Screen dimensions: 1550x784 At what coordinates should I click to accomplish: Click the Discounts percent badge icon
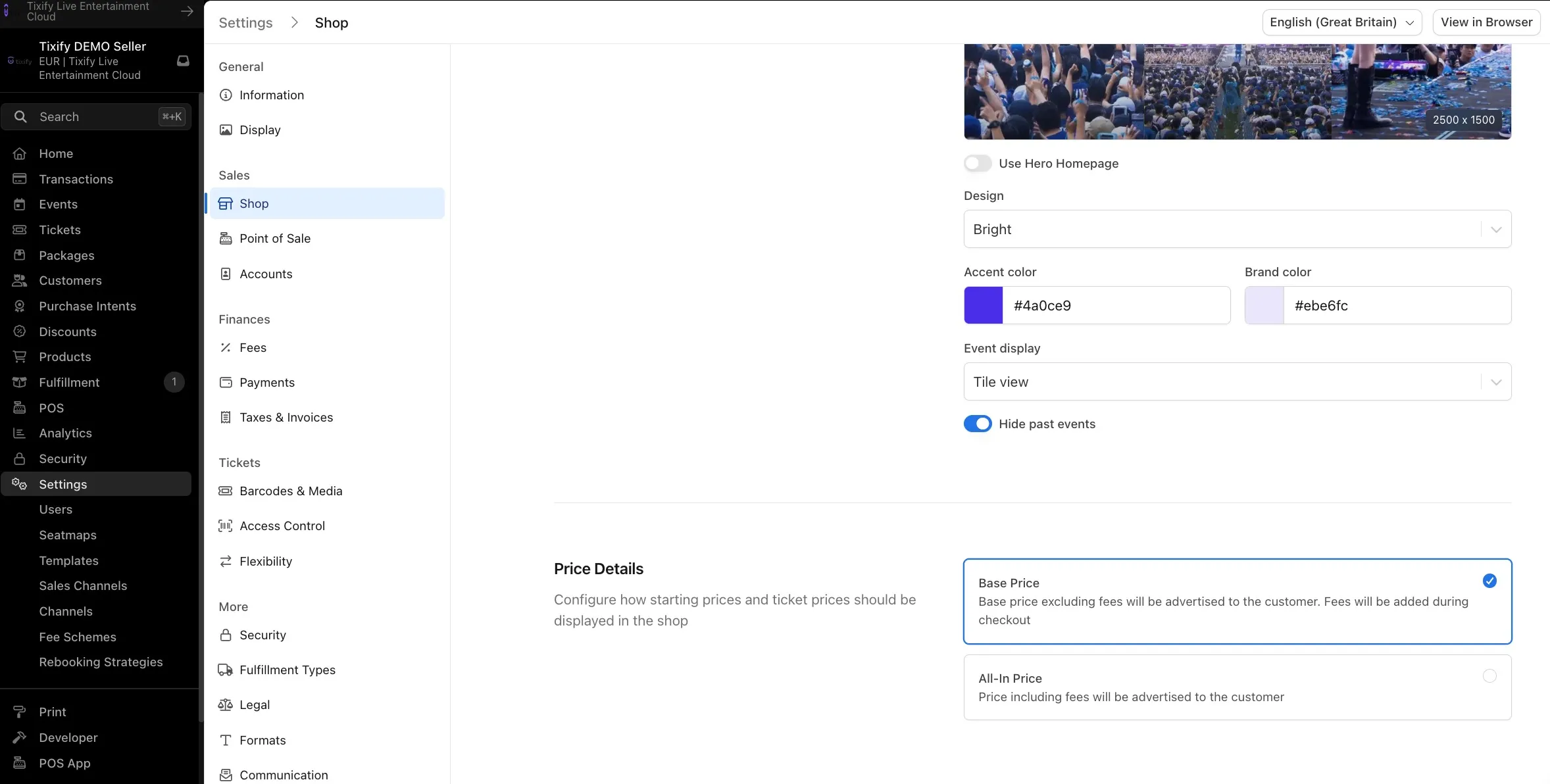point(20,331)
